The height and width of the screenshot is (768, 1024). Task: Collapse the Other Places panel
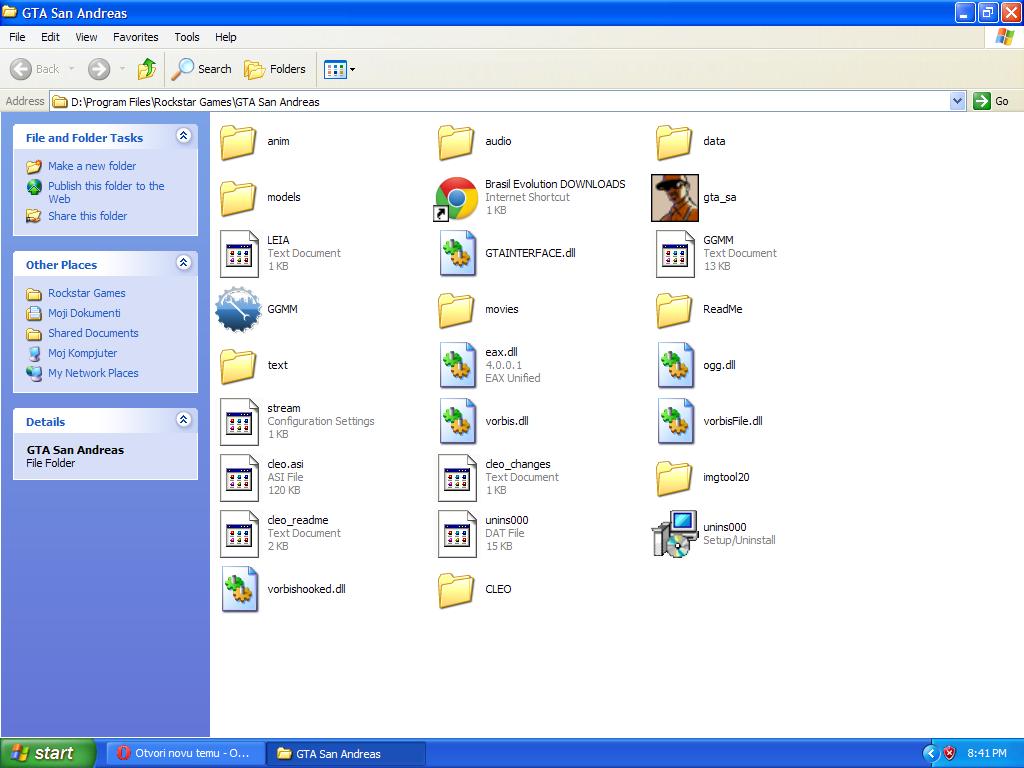pos(183,263)
